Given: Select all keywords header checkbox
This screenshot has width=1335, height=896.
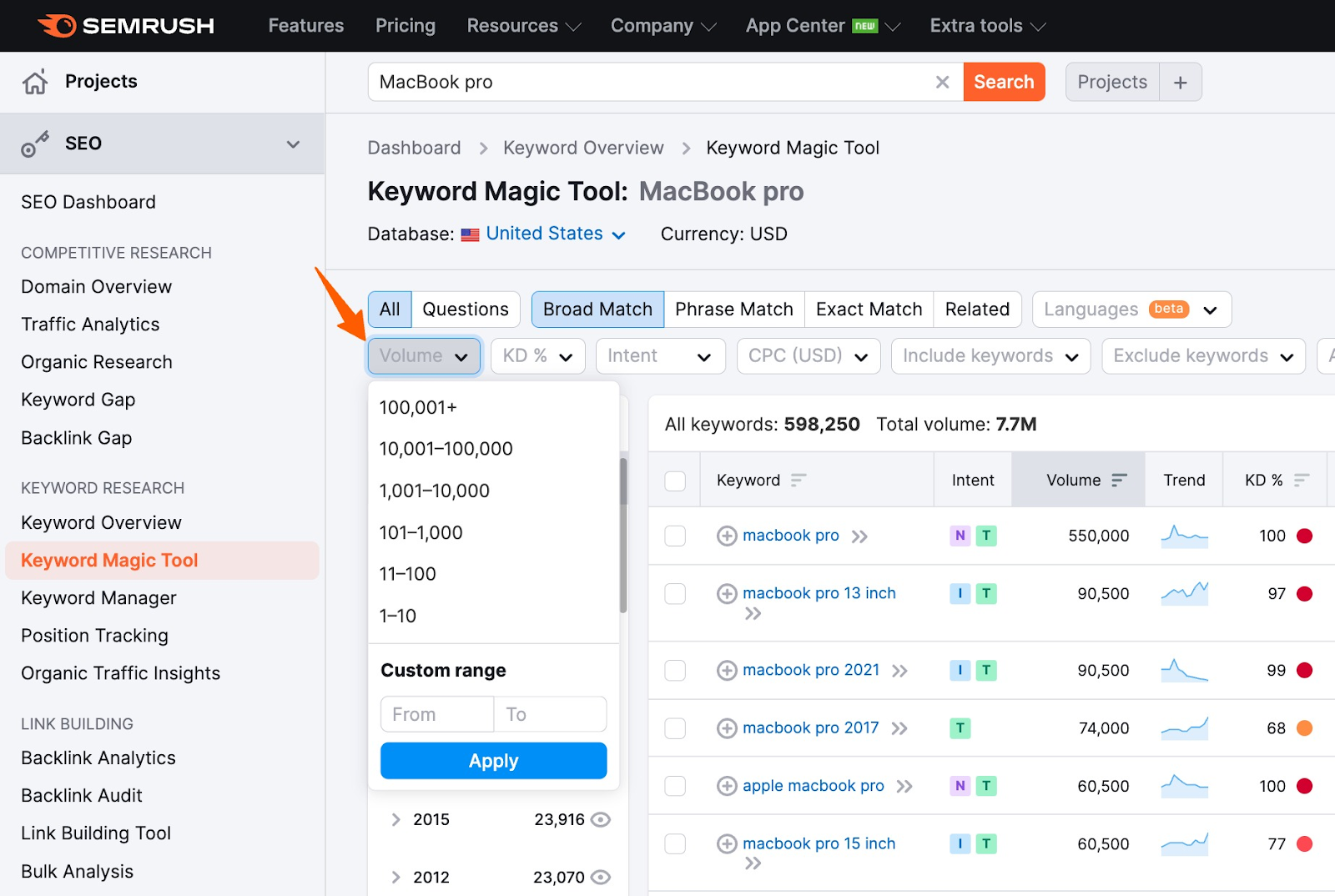Looking at the screenshot, I should [675, 481].
